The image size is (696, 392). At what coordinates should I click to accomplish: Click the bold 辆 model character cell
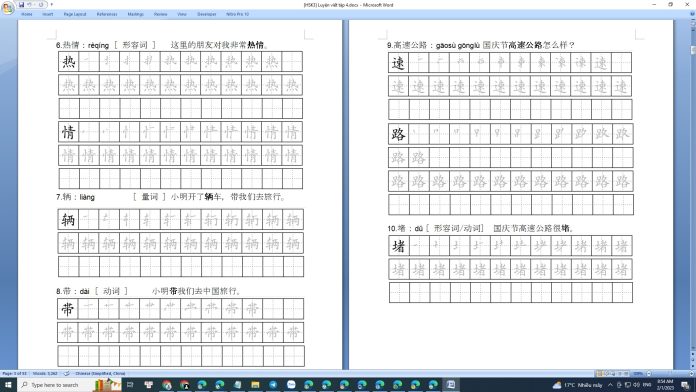coord(68,219)
